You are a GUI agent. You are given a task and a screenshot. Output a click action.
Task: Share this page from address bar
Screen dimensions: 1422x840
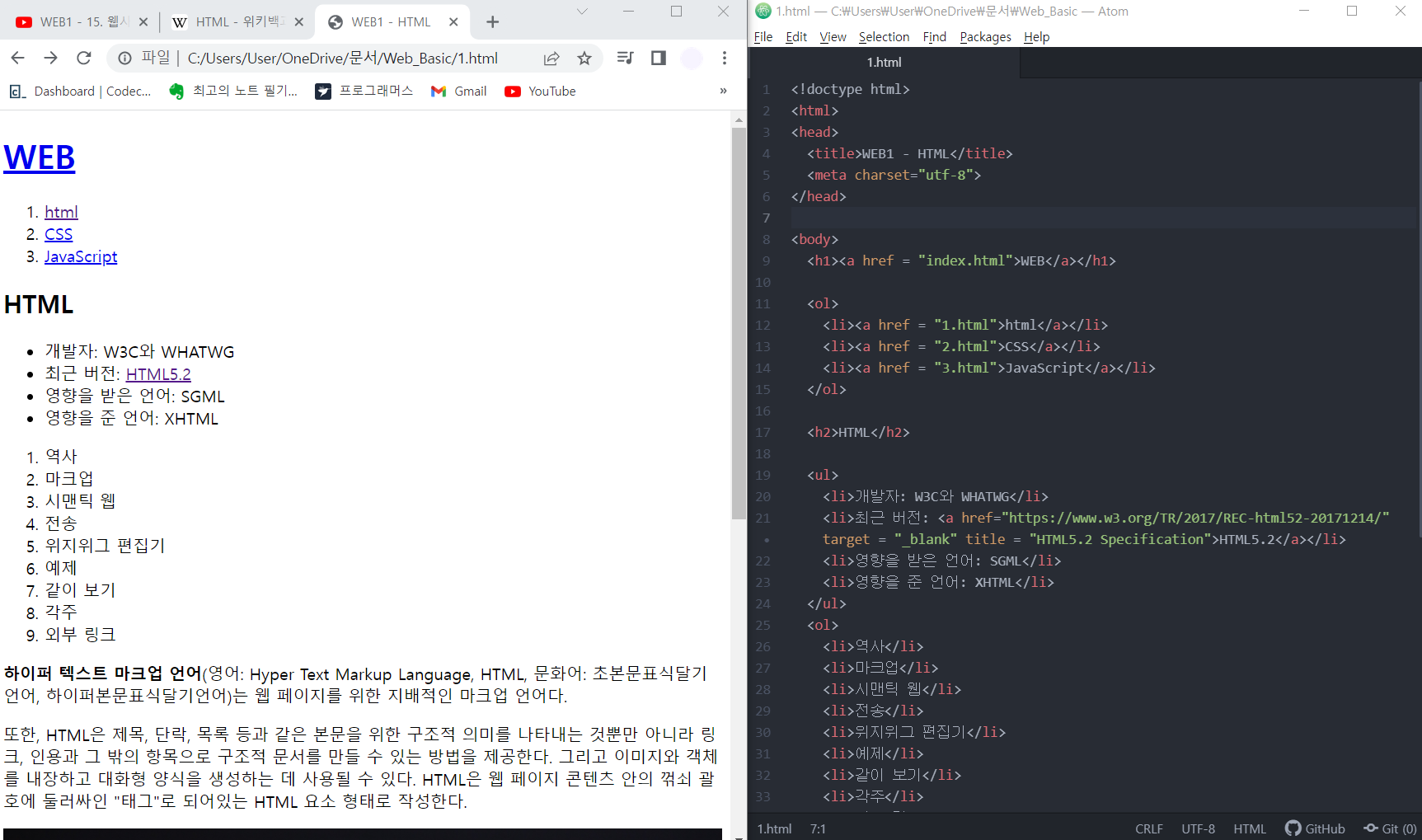[x=551, y=58]
